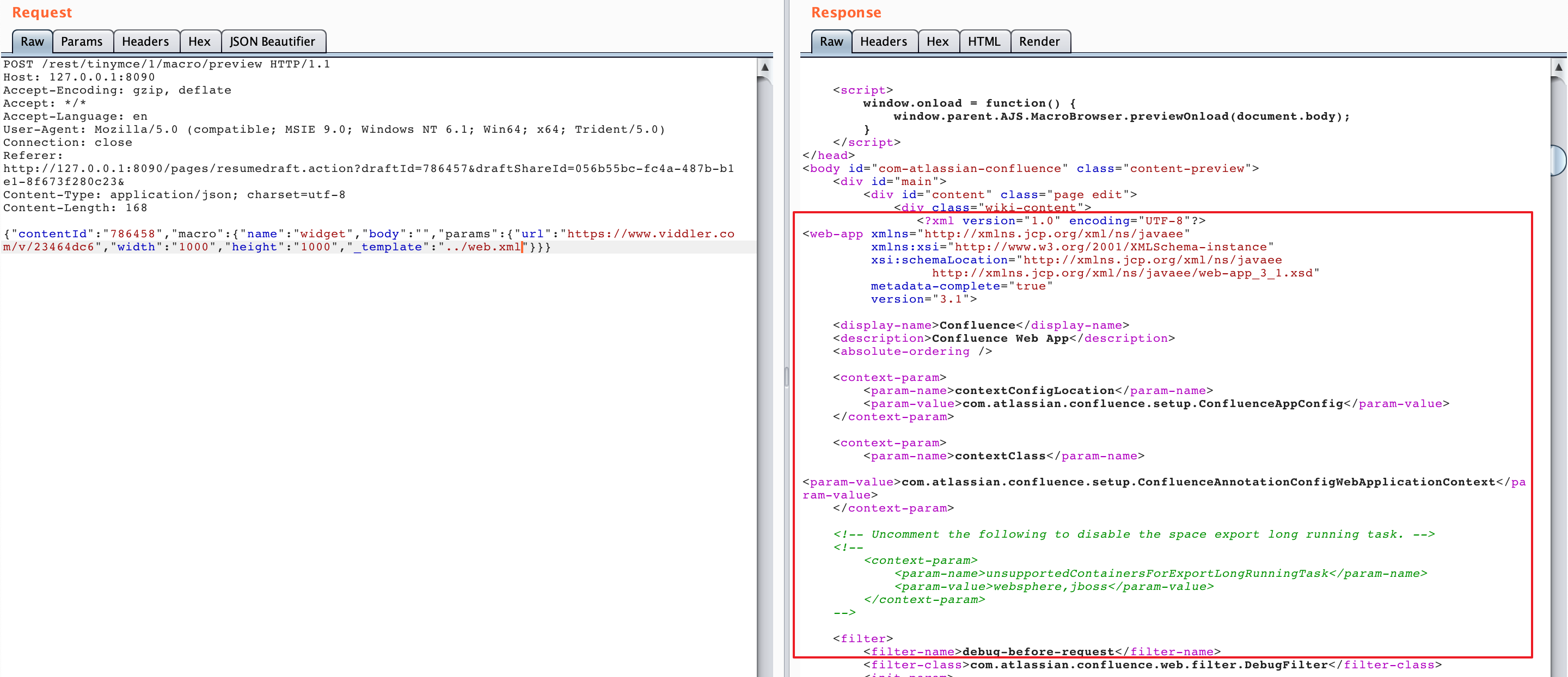The image size is (1568, 677).
Task: Select the Headers tab in Request
Action: [145, 41]
